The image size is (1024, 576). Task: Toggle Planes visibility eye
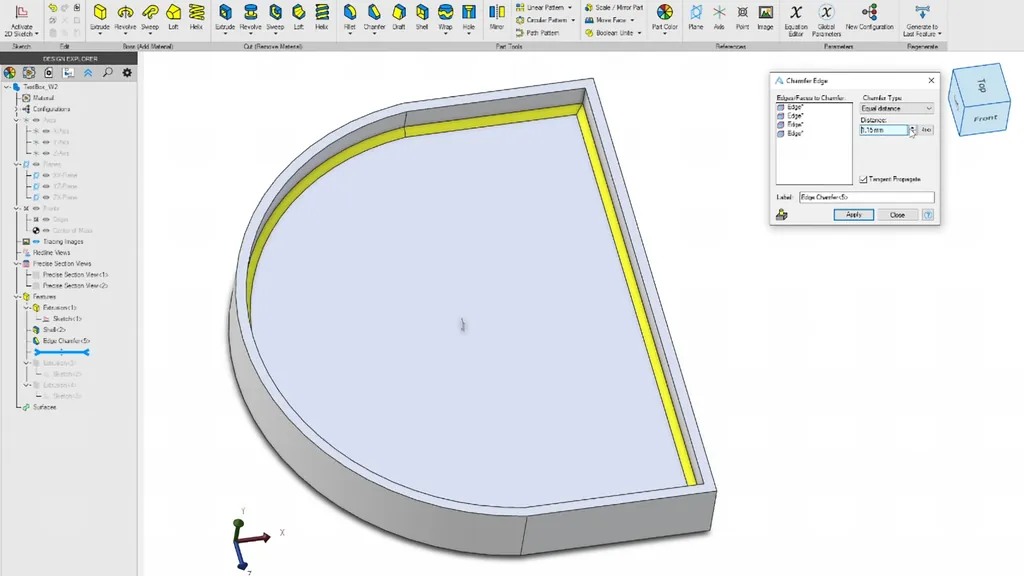click(36, 164)
